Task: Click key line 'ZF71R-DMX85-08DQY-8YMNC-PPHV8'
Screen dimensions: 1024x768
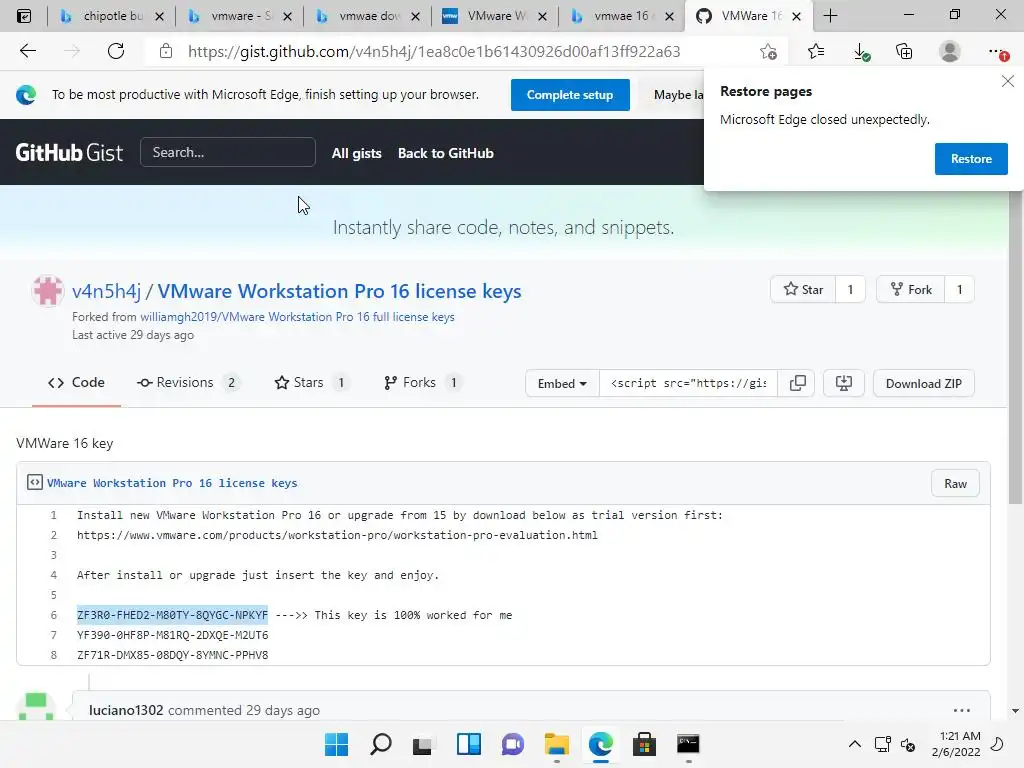Action: tap(172, 655)
